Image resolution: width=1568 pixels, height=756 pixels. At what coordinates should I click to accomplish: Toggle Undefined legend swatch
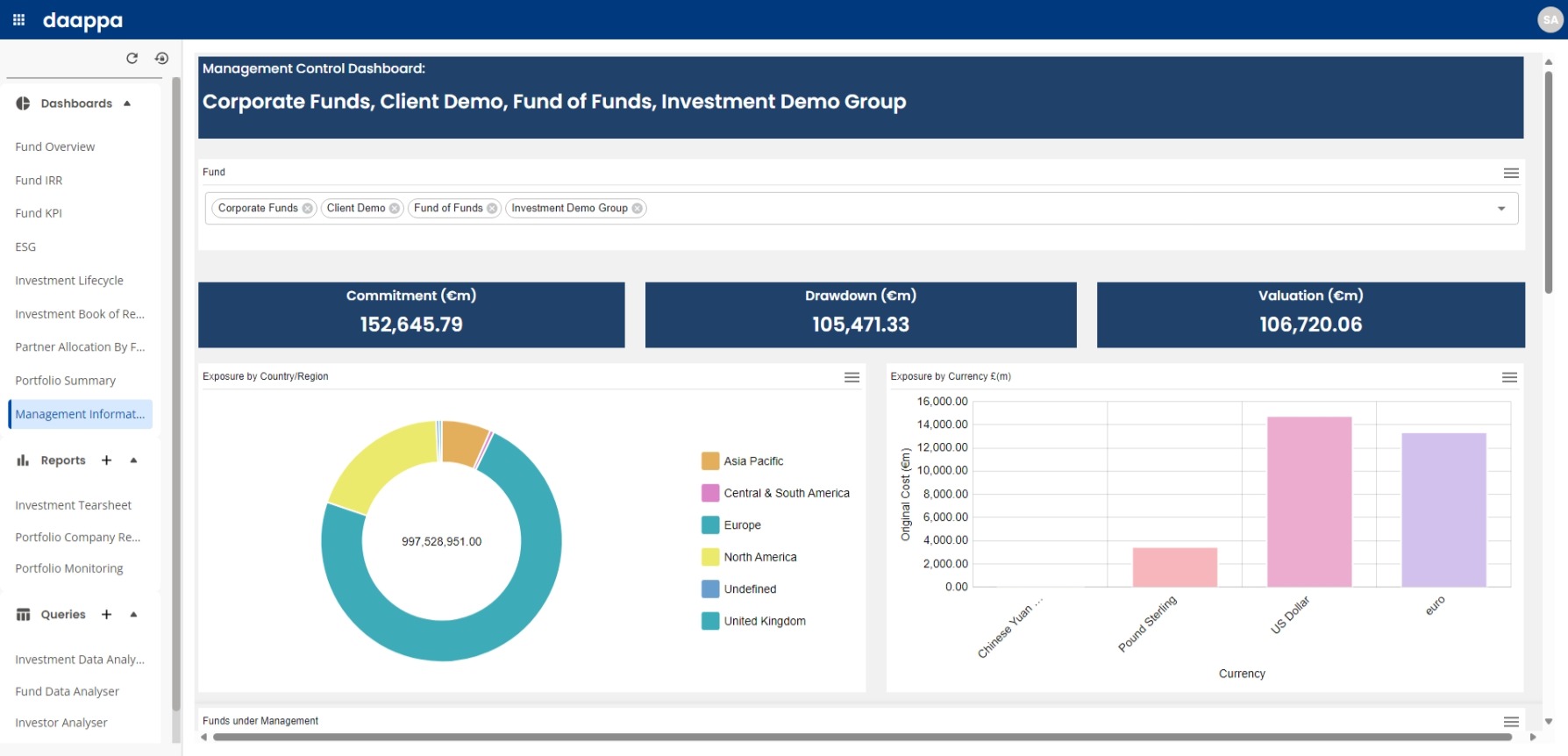[x=710, y=589]
